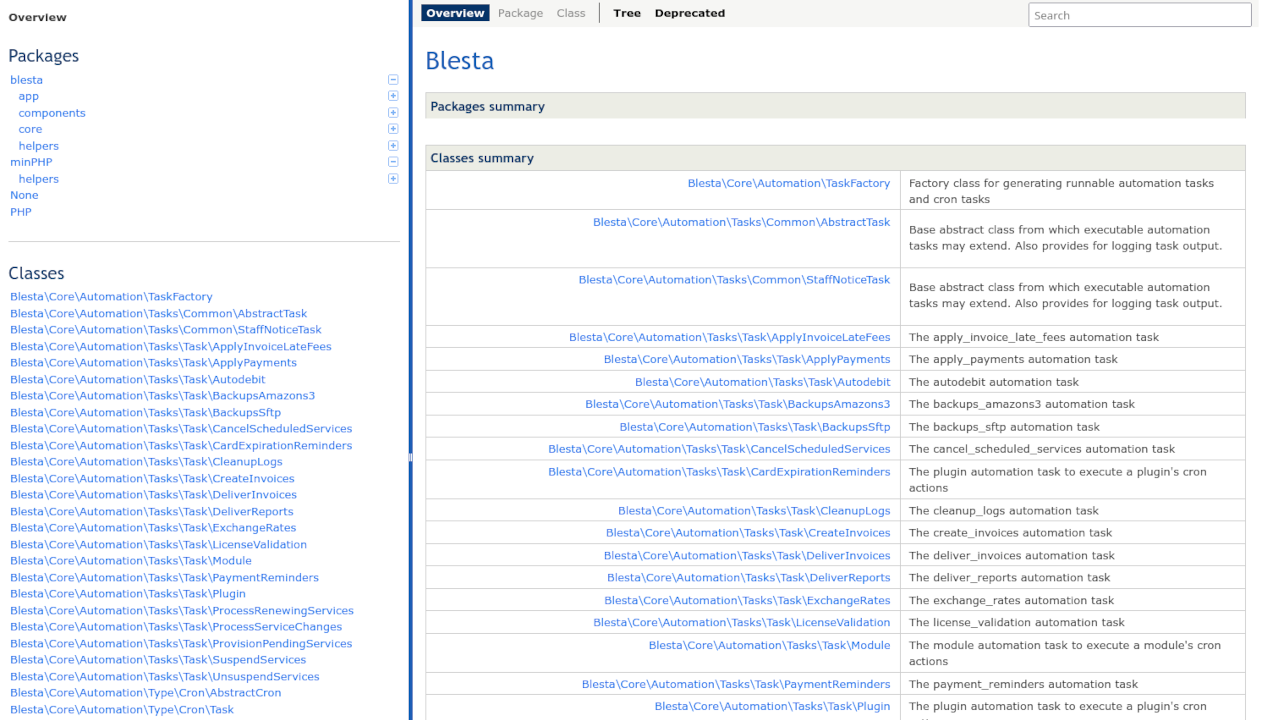
Task: Open BackupsSftp class in sidebar list
Action: (145, 412)
